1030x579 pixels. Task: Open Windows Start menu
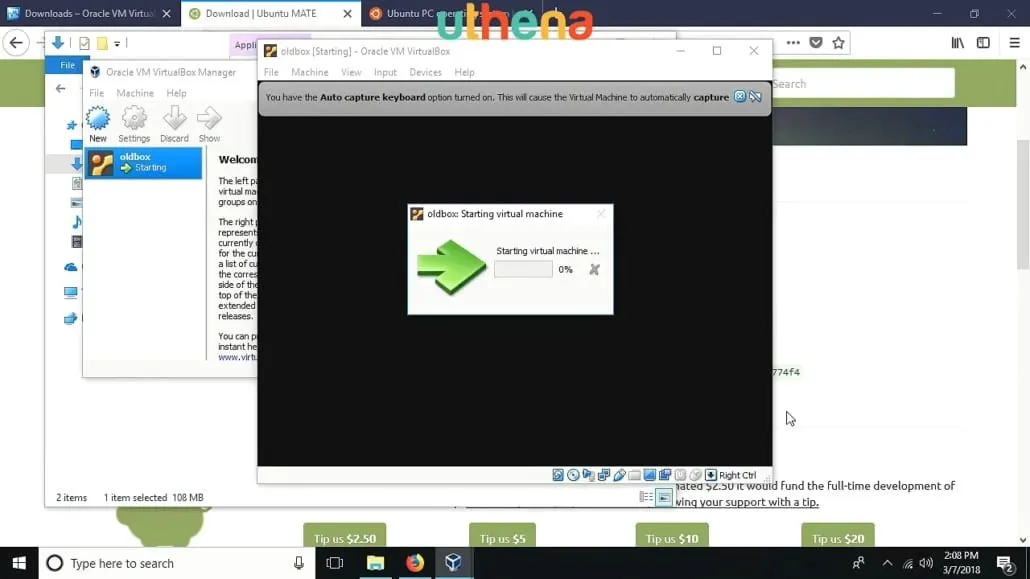(19, 563)
